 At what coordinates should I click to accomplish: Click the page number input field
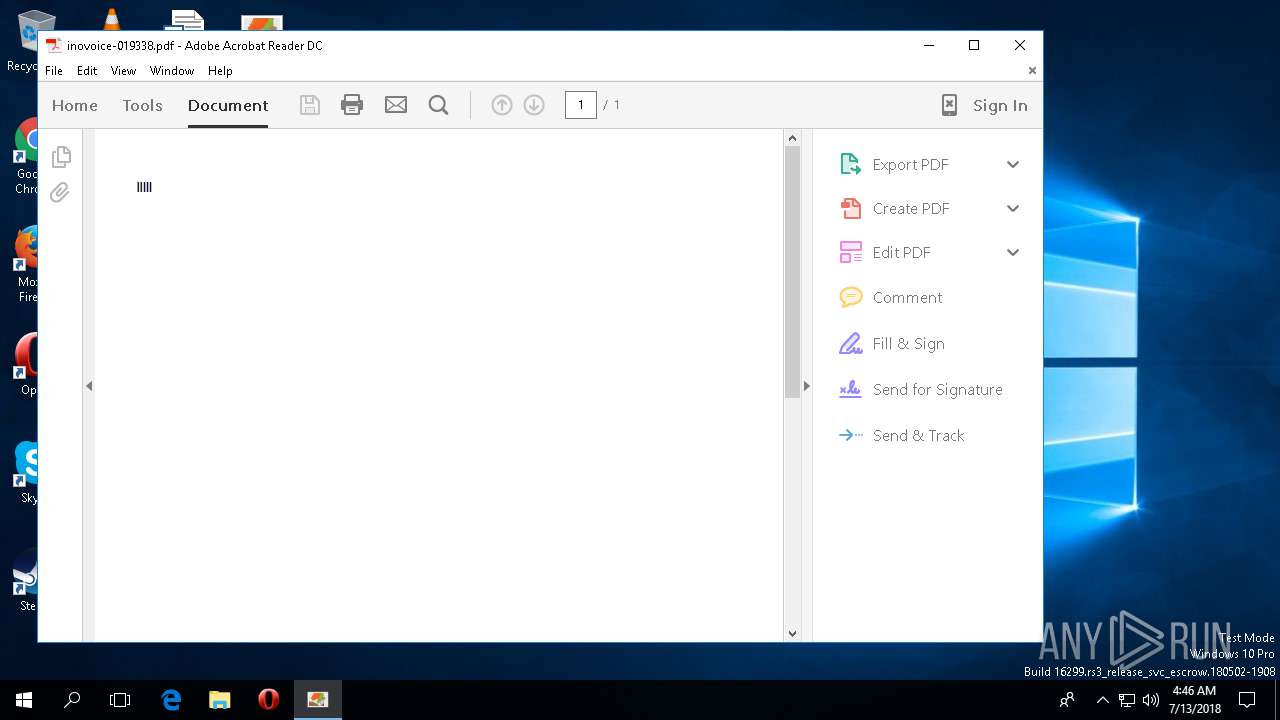tap(580, 105)
